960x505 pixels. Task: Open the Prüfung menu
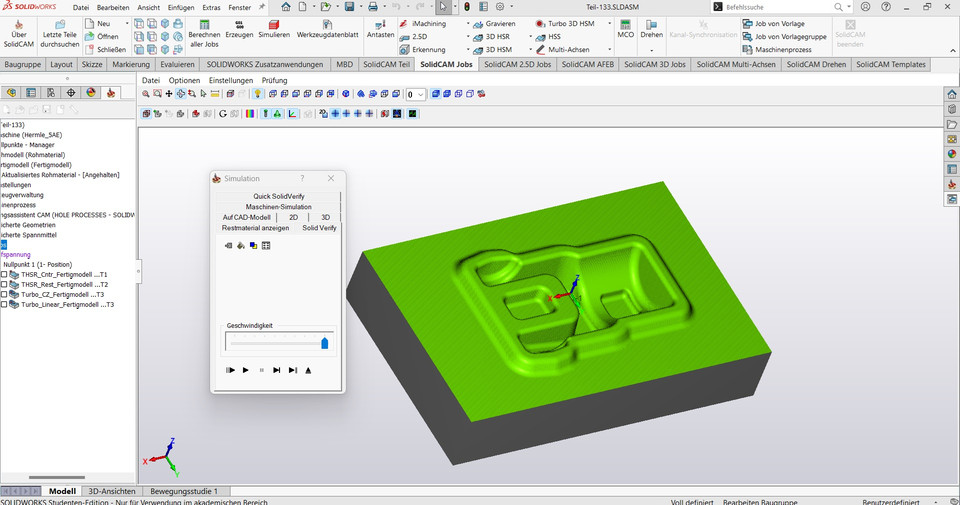[x=274, y=80]
